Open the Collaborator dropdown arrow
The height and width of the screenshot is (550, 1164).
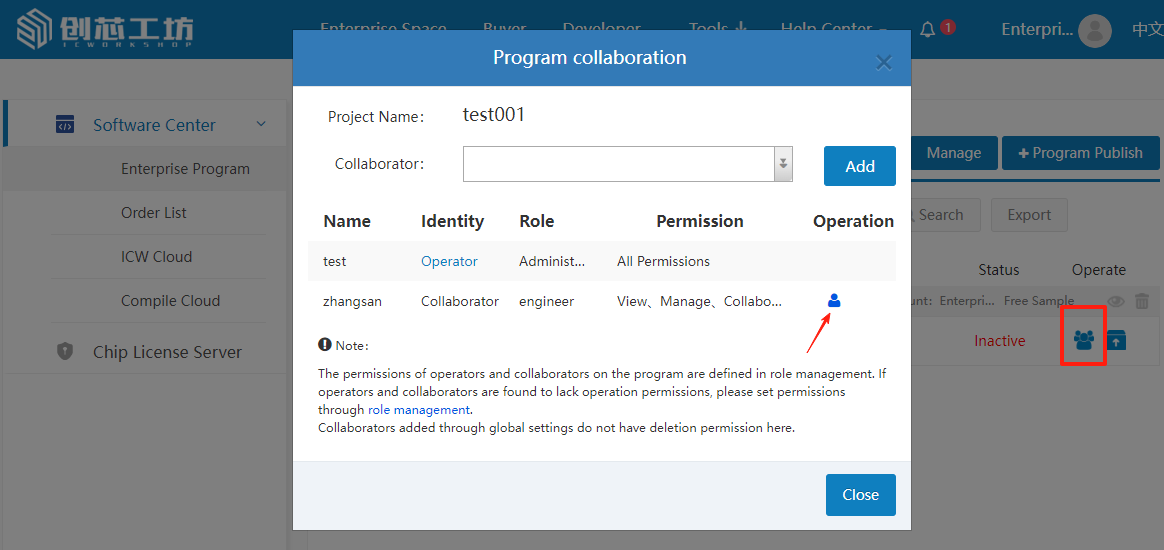[783, 164]
